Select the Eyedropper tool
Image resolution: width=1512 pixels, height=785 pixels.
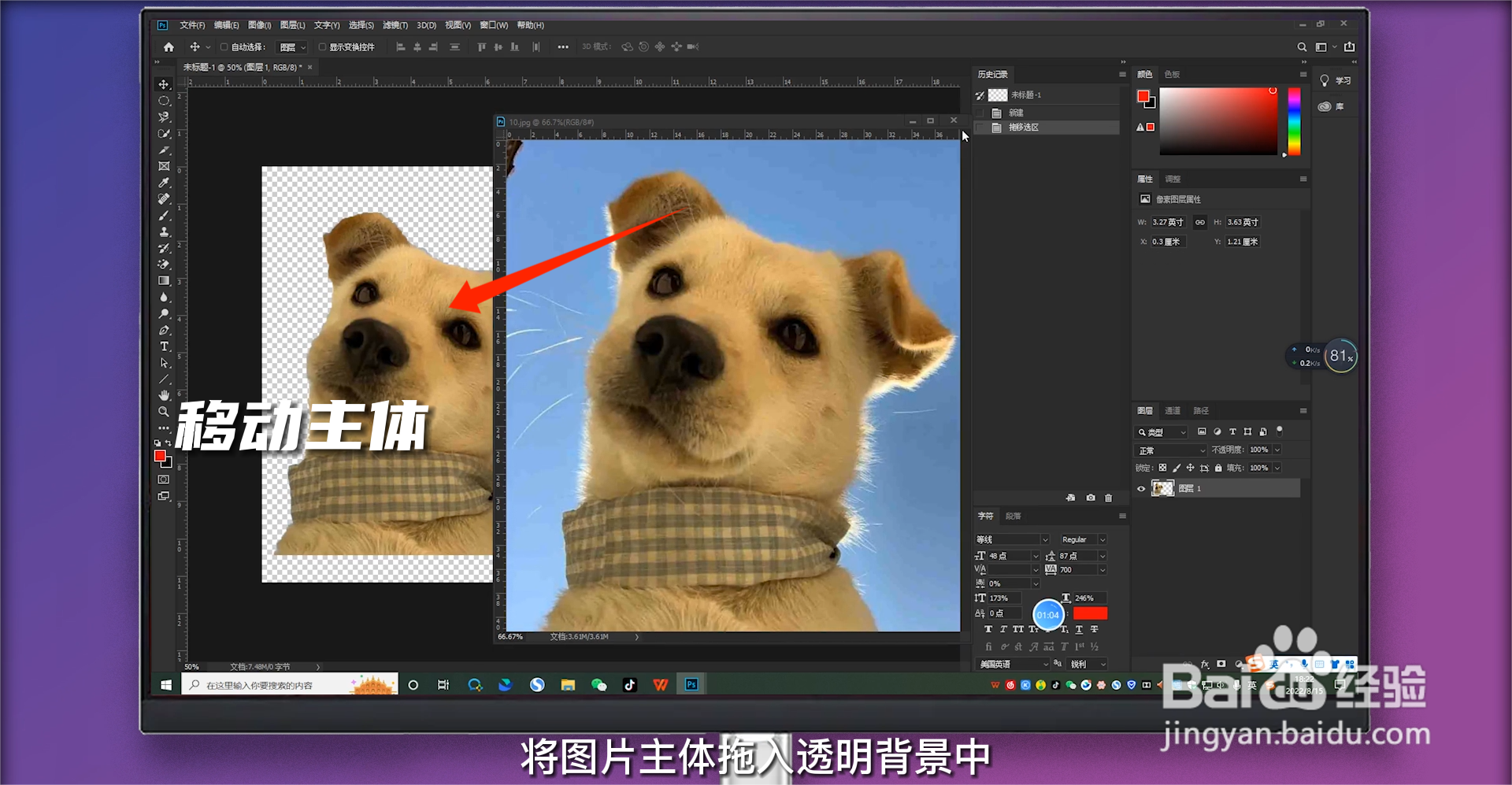164,183
